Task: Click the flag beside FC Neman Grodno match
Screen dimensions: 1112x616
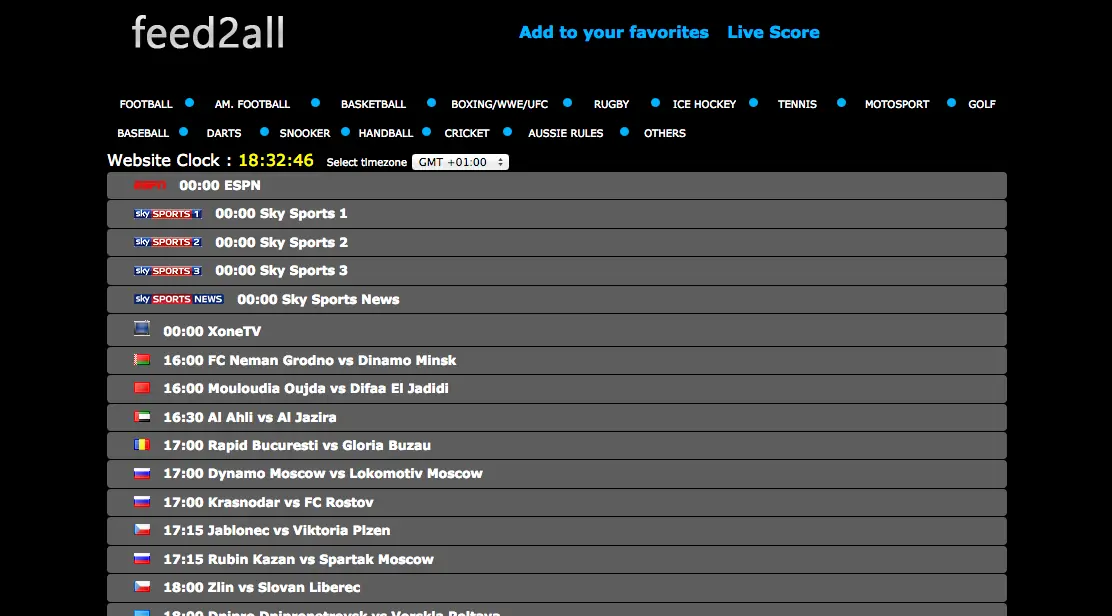Action: (x=142, y=359)
